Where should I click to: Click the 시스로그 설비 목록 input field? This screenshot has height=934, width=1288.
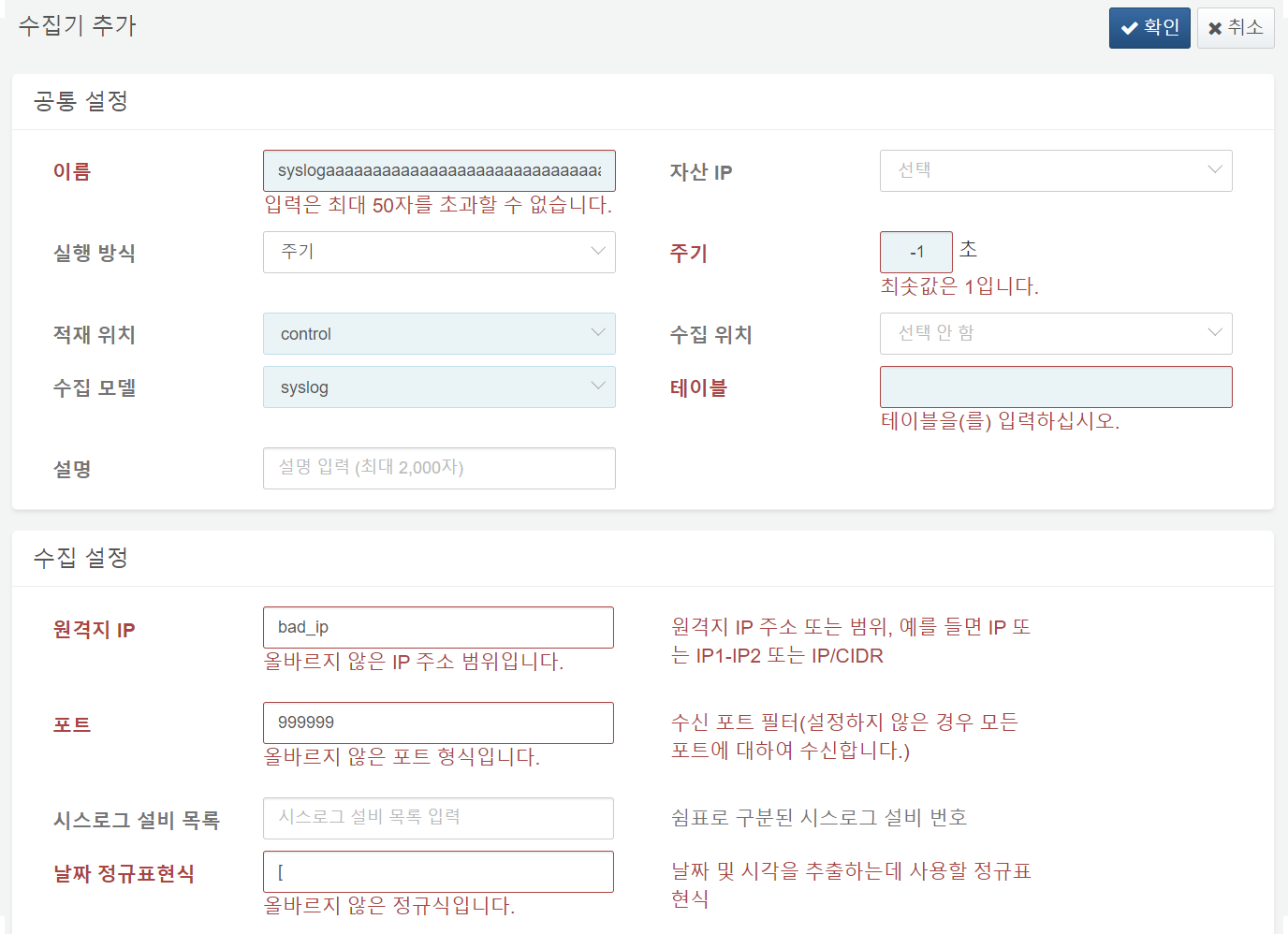(x=438, y=818)
